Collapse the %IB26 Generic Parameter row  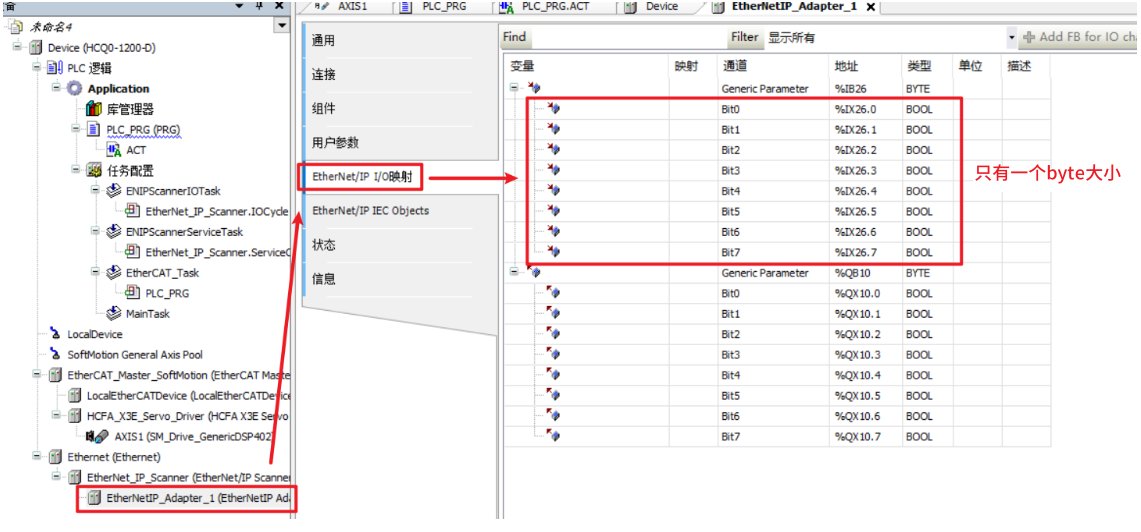(x=515, y=88)
